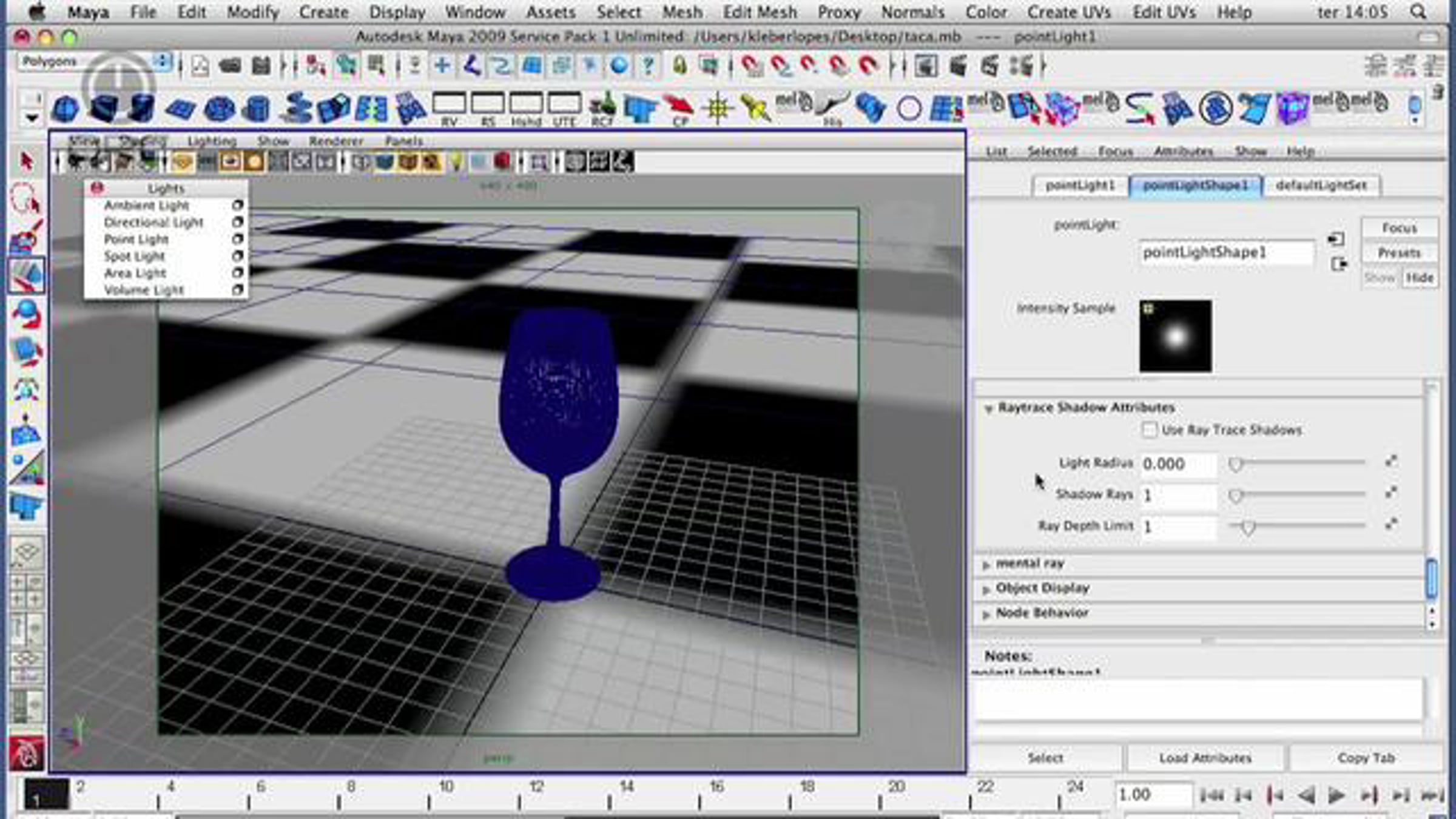
Task: Click polygon sphere shelf icon
Action: tap(65, 109)
